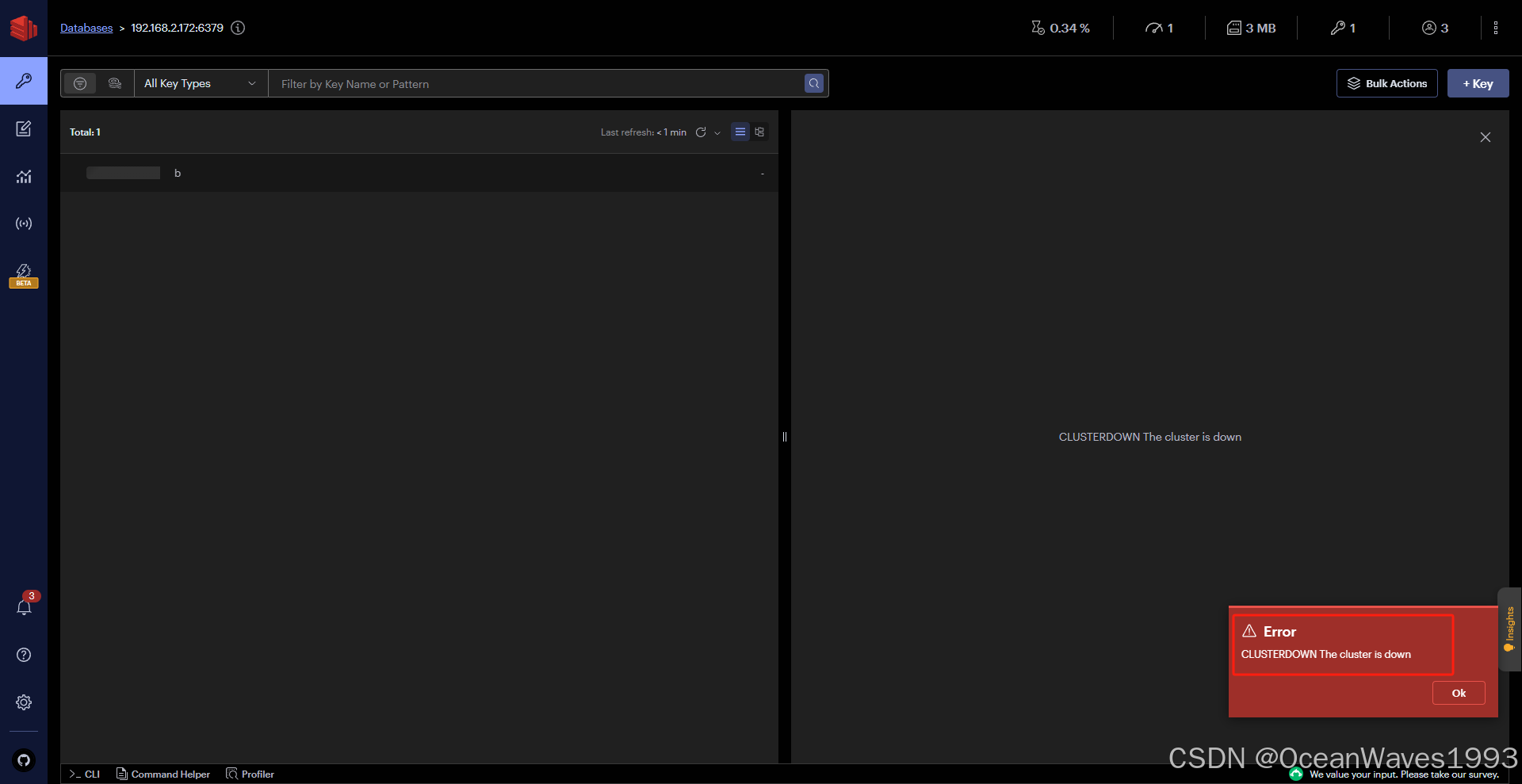
Task: Open the CLI panel tab
Action: 85,774
